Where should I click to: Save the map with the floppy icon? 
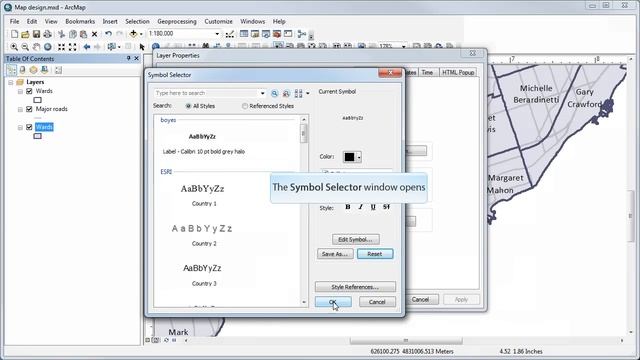[36, 34]
